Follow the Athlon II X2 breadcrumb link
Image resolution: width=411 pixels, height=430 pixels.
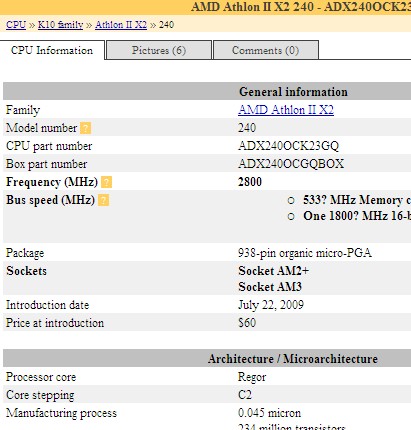click(x=121, y=25)
